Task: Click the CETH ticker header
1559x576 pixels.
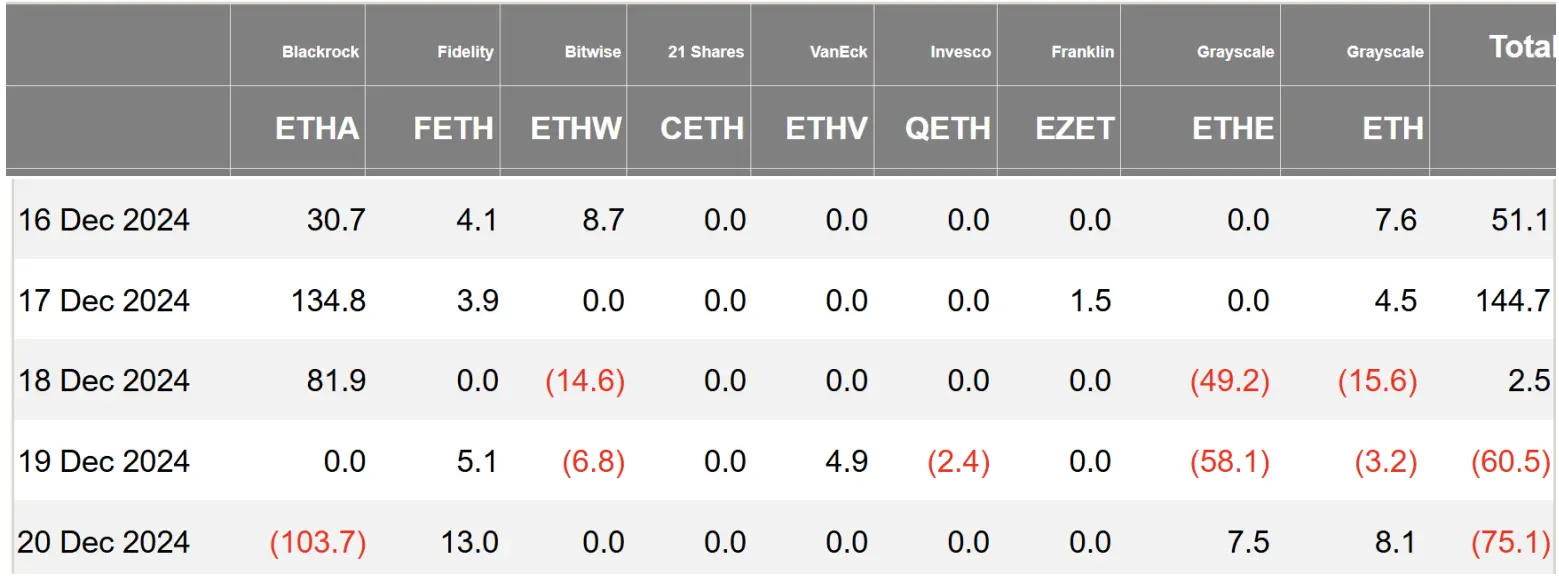Action: pos(702,128)
